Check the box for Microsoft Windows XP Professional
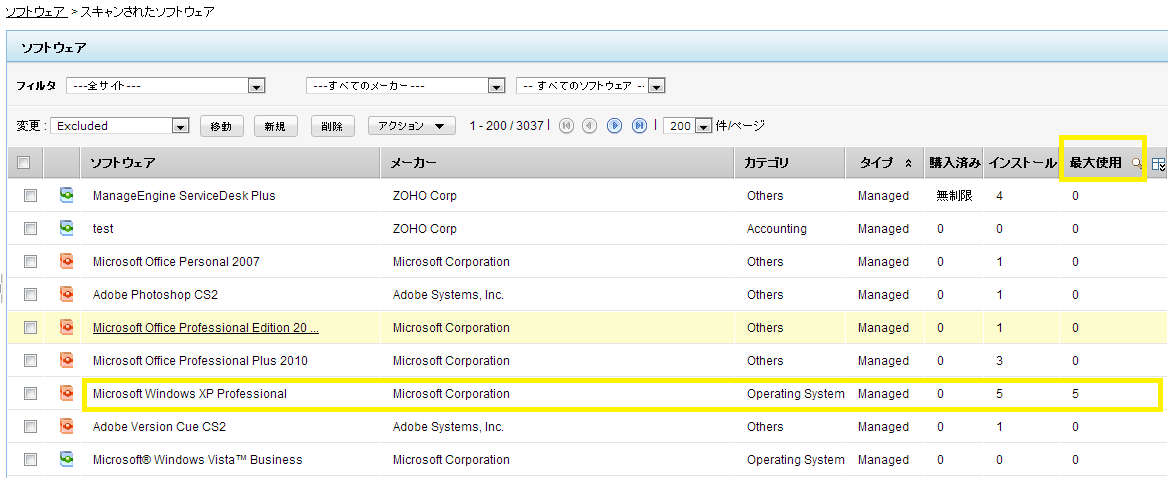The width and height of the screenshot is (1168, 478). pyautogui.click(x=31, y=394)
